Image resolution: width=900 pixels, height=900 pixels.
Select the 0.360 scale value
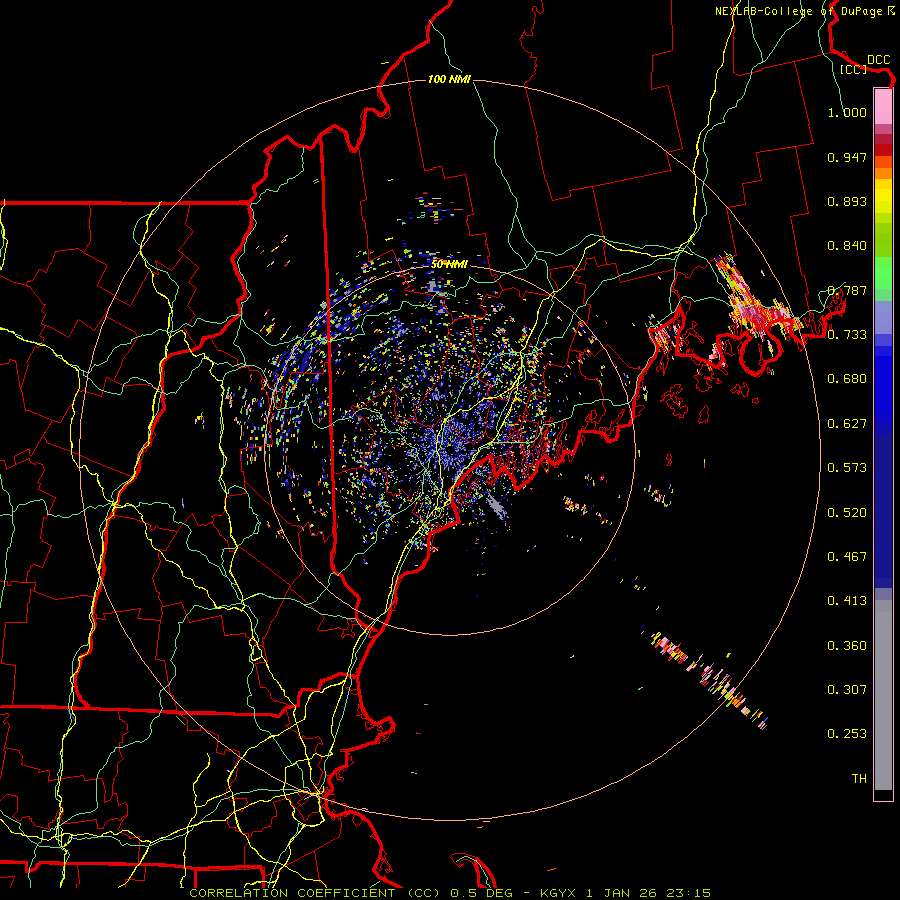847,646
